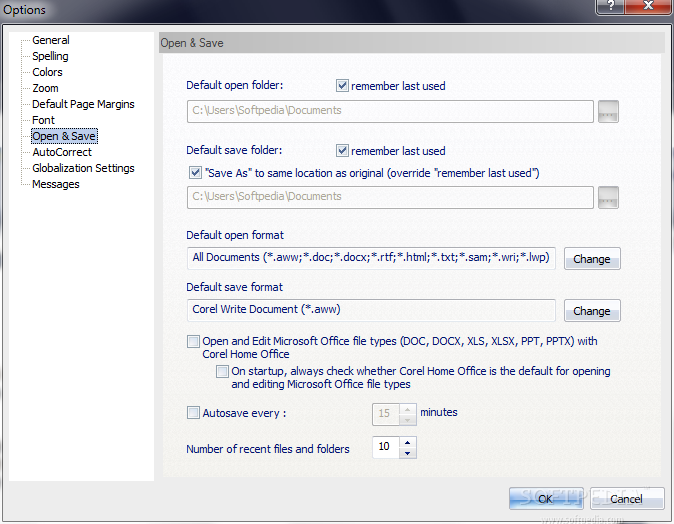The width and height of the screenshot is (674, 524).
Task: Cancel the Options dialog
Action: (x=627, y=499)
